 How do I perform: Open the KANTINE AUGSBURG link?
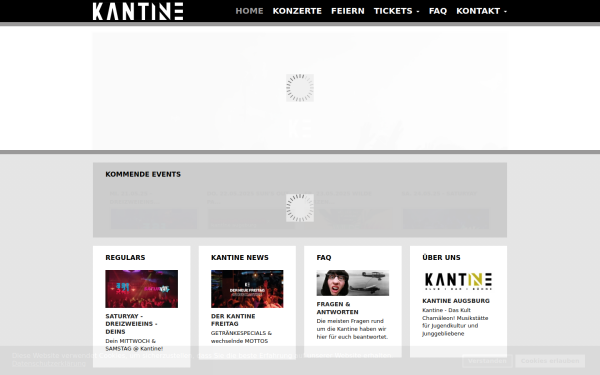click(456, 301)
